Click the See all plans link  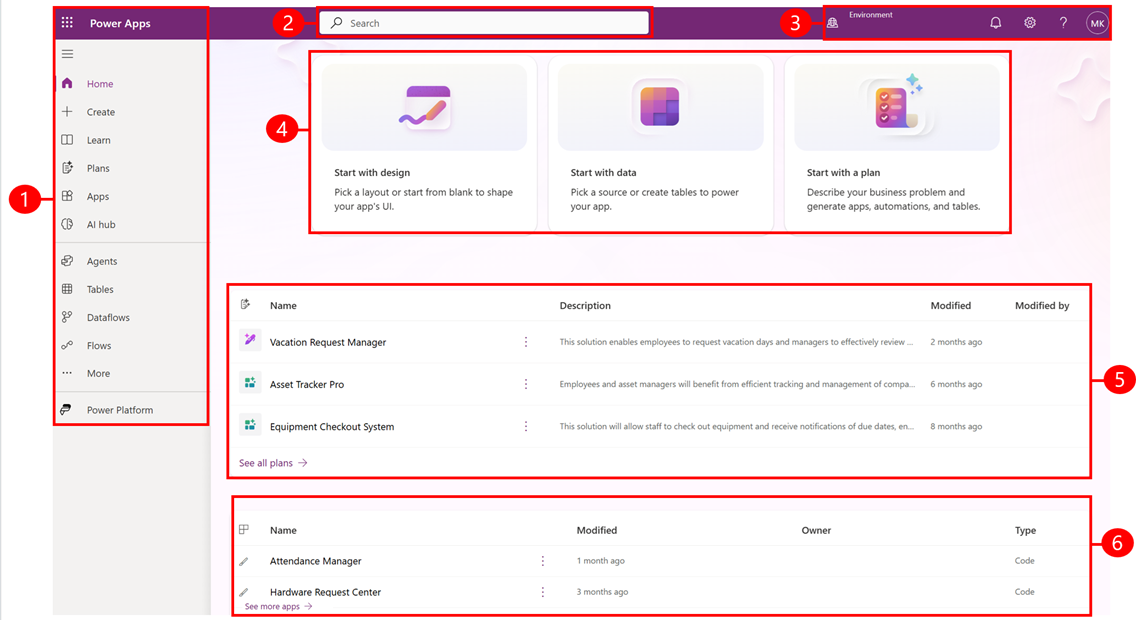click(x=273, y=463)
